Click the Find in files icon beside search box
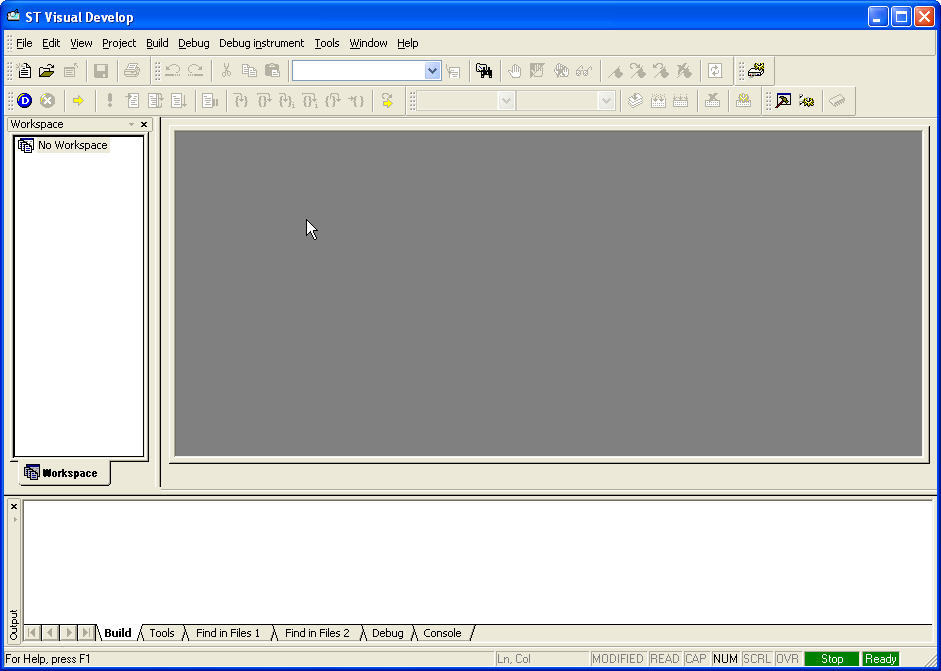941x671 pixels. 453,72
